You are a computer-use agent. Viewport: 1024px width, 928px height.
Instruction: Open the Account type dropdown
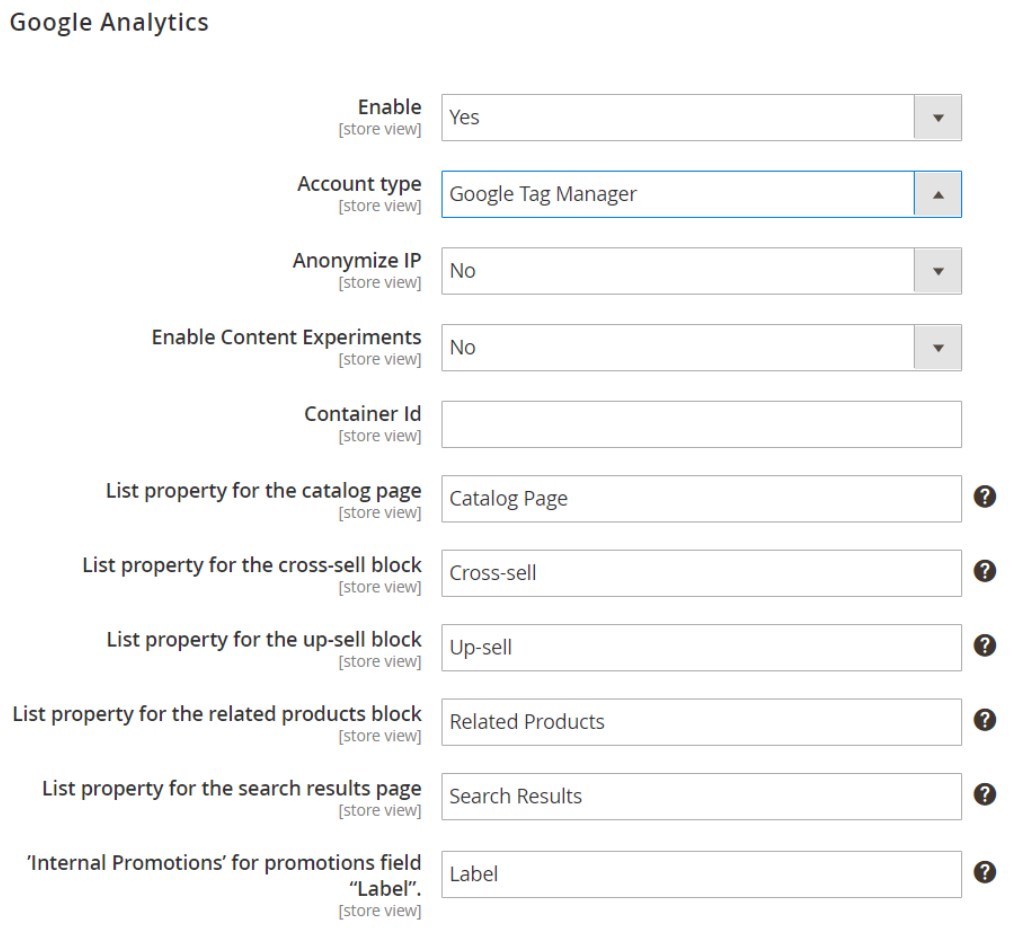(700, 194)
